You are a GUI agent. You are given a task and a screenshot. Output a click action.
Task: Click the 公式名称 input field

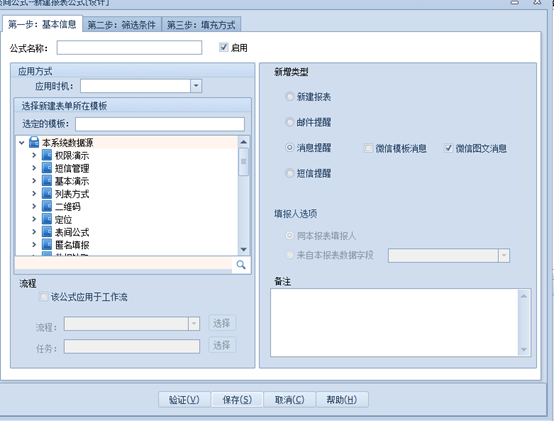(x=129, y=47)
